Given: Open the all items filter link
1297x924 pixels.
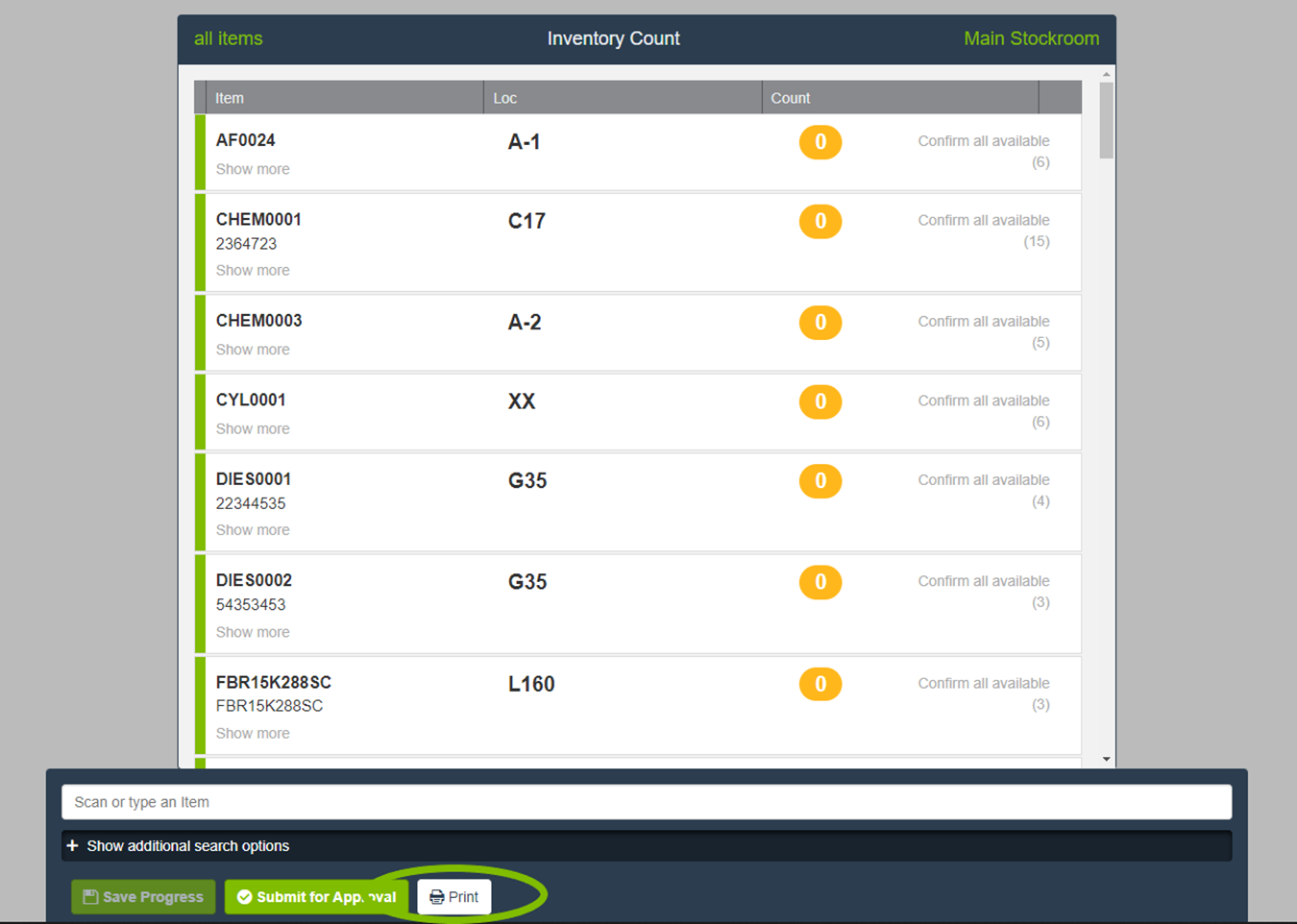Looking at the screenshot, I should tap(228, 39).
